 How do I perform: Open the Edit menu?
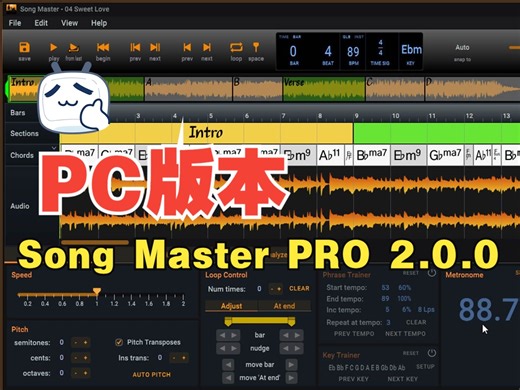coord(41,23)
